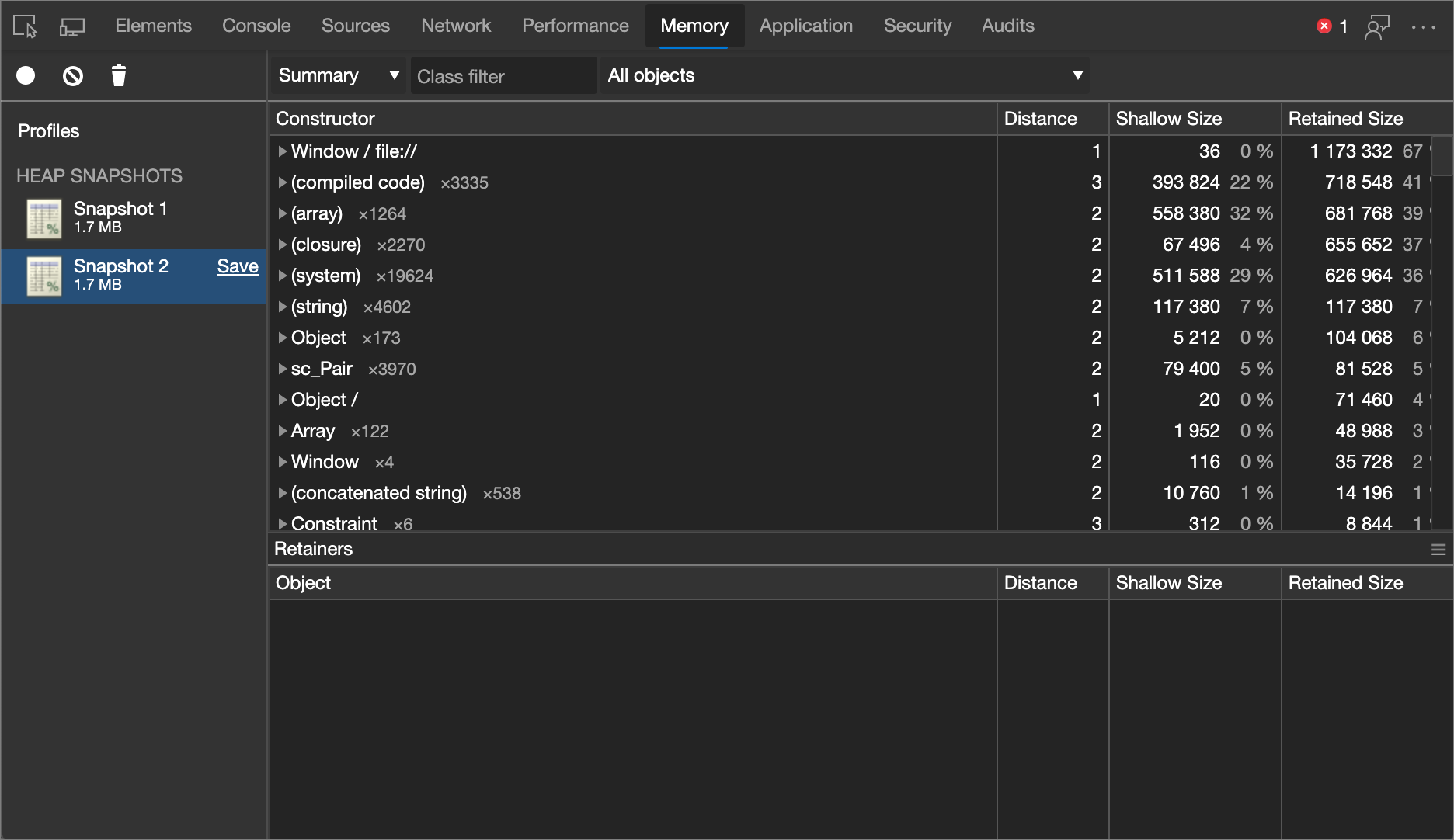The image size is (1454, 840).
Task: Click the Retainers Shallow Size header
Action: (x=1195, y=583)
